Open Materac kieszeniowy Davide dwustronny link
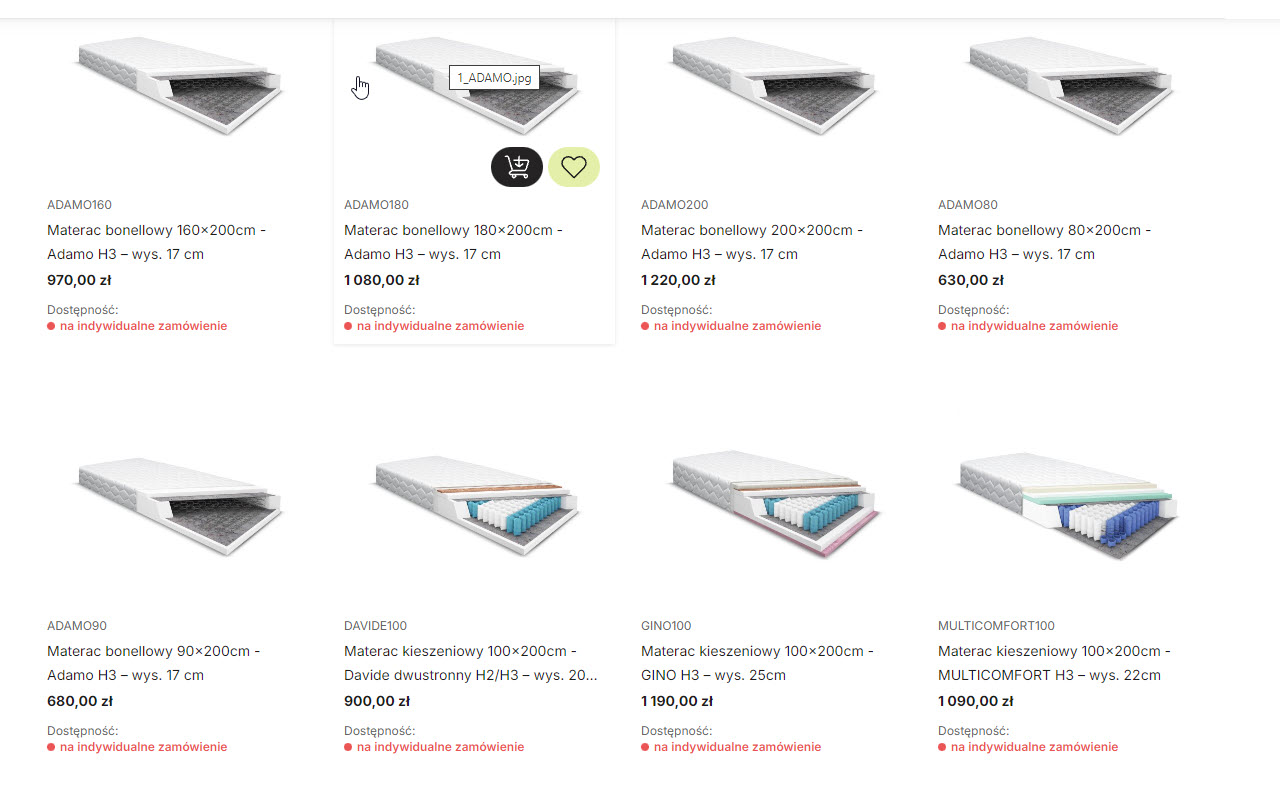1280x788 pixels. coord(470,663)
